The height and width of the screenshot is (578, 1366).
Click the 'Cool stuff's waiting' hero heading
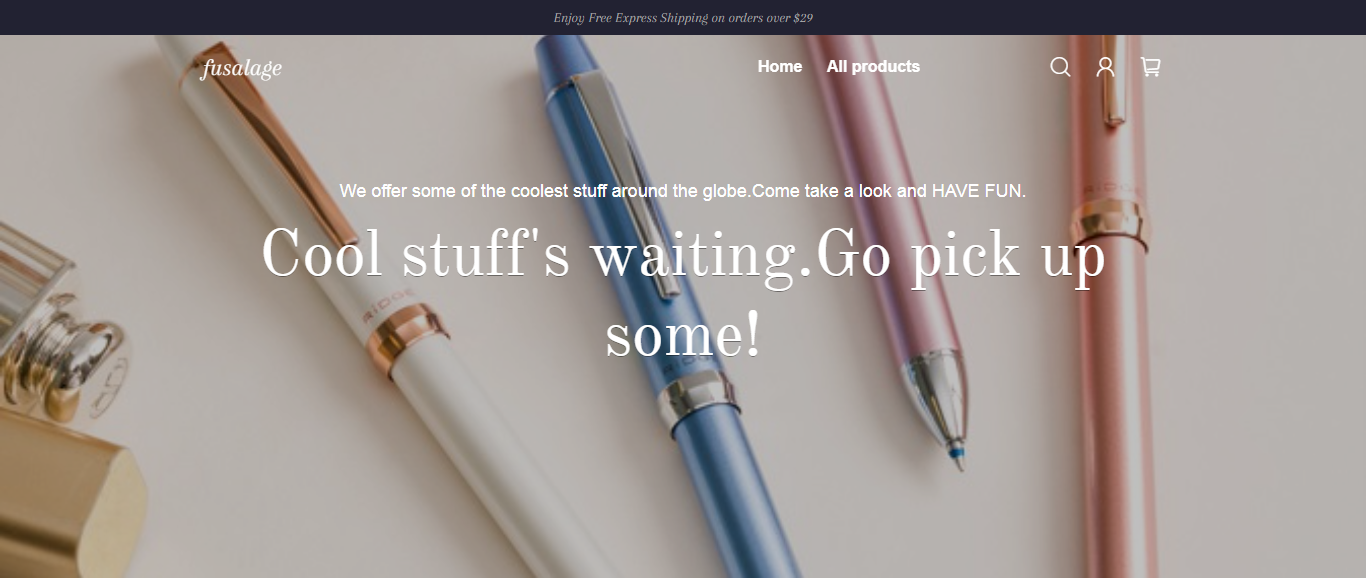683,293
